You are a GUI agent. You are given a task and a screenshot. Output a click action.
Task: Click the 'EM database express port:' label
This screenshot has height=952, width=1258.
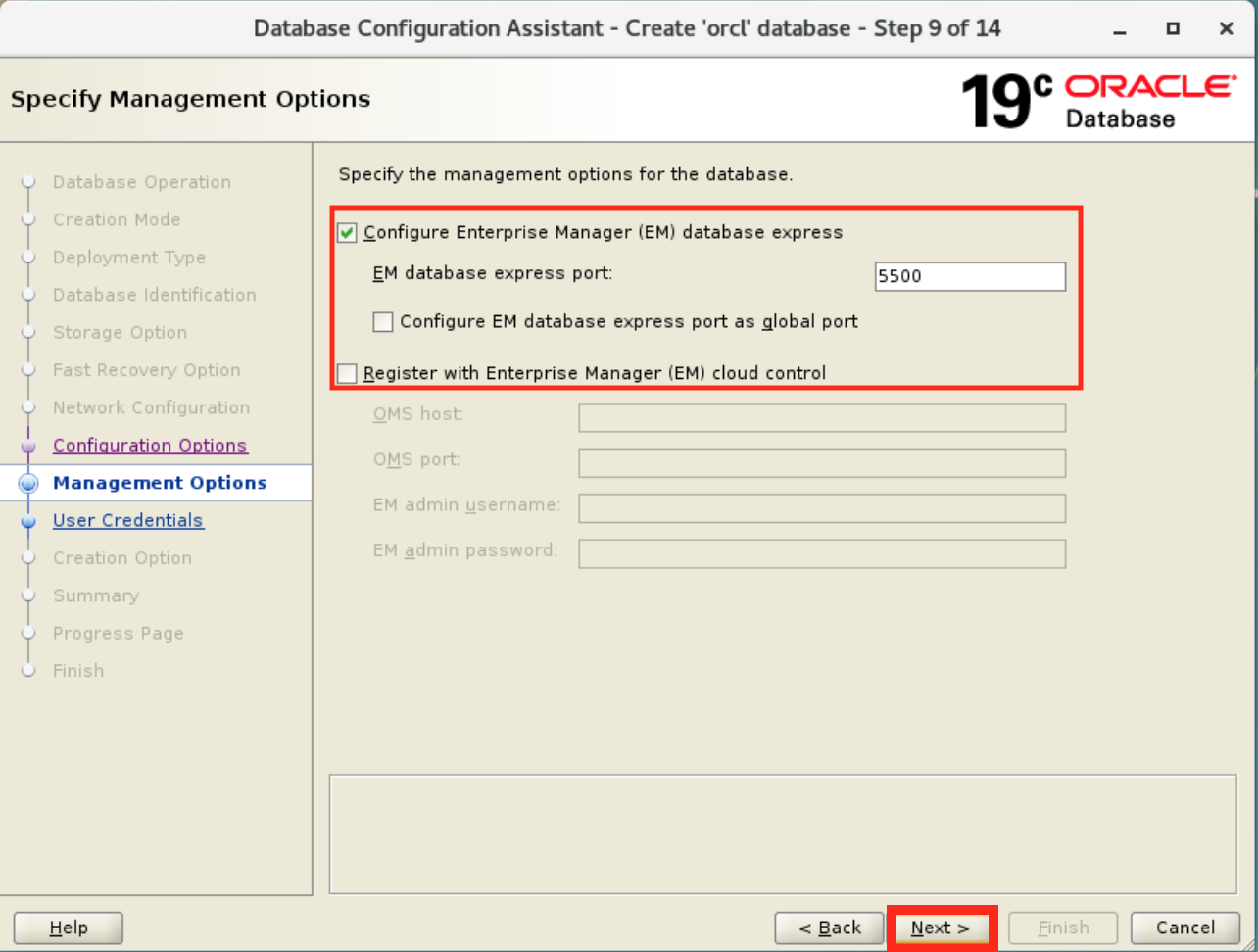coord(493,273)
